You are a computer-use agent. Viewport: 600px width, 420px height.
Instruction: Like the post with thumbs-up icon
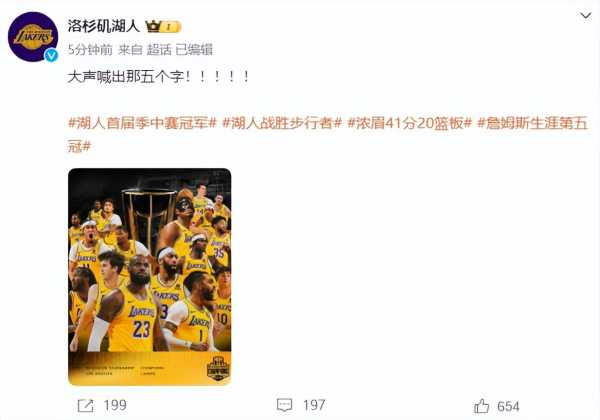click(482, 406)
